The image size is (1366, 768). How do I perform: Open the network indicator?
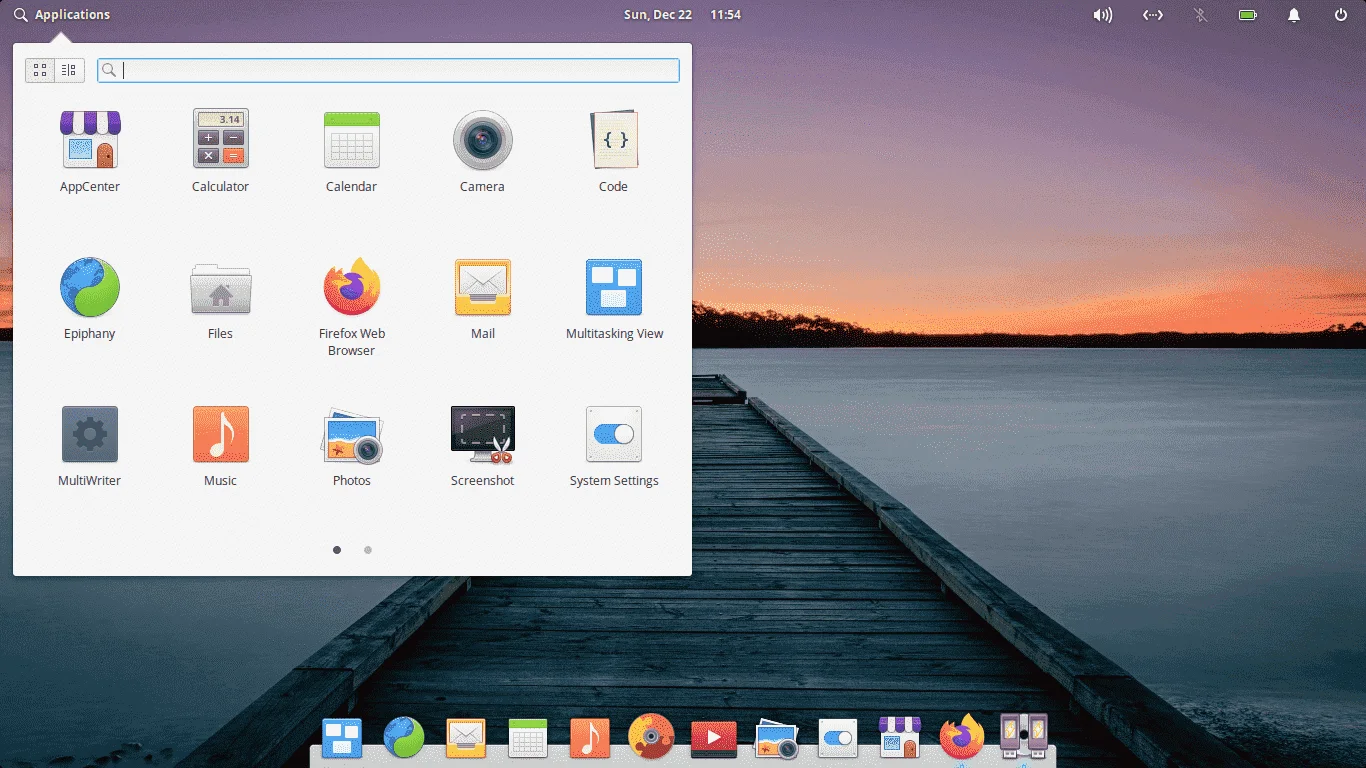click(1153, 15)
